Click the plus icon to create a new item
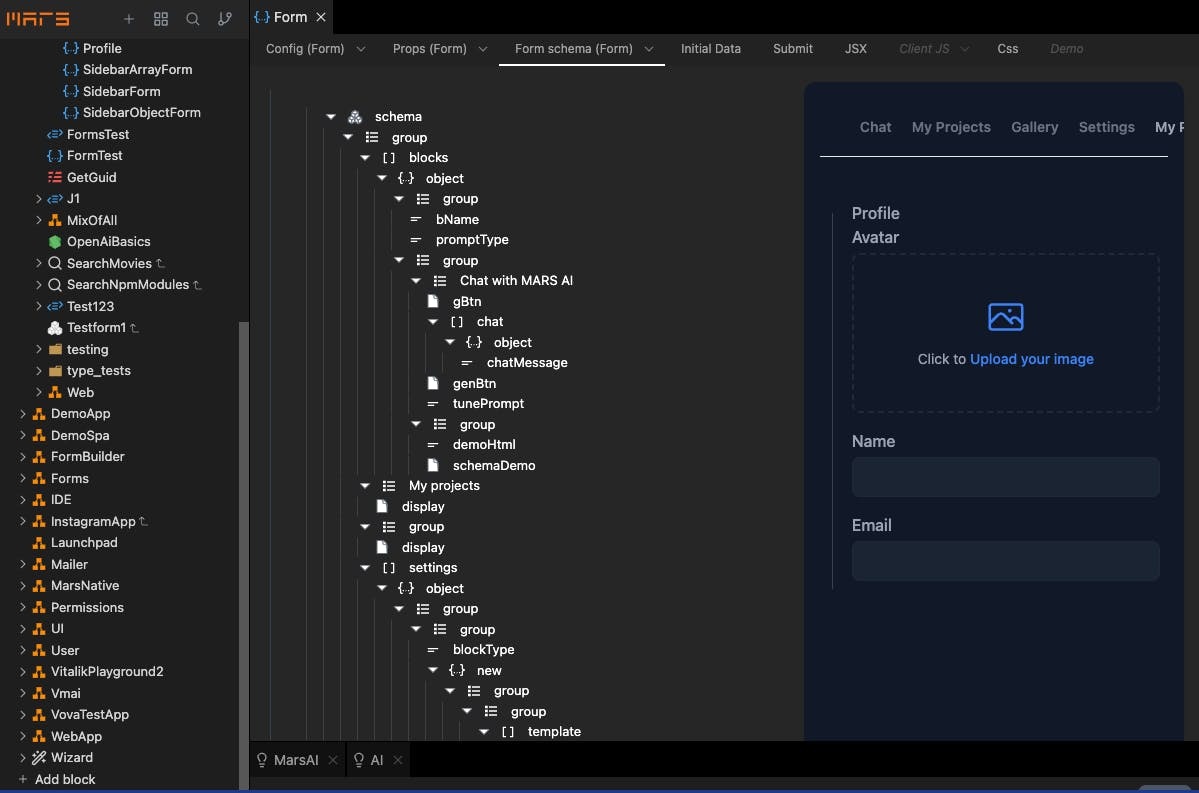The height and width of the screenshot is (793, 1199). pos(128,18)
